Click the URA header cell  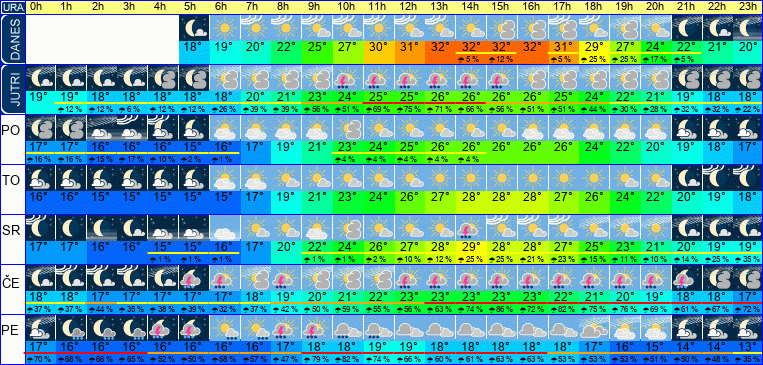point(13,7)
